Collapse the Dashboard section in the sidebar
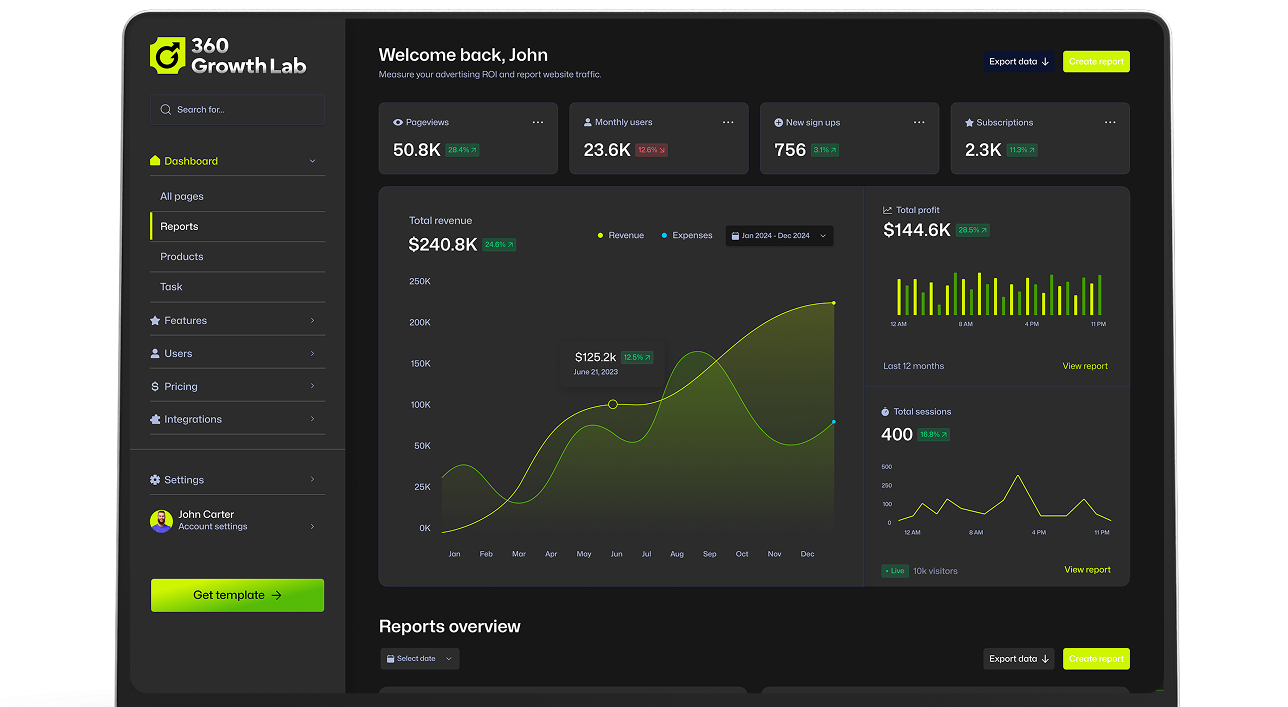The height and width of the screenshot is (707, 1288). [x=314, y=160]
